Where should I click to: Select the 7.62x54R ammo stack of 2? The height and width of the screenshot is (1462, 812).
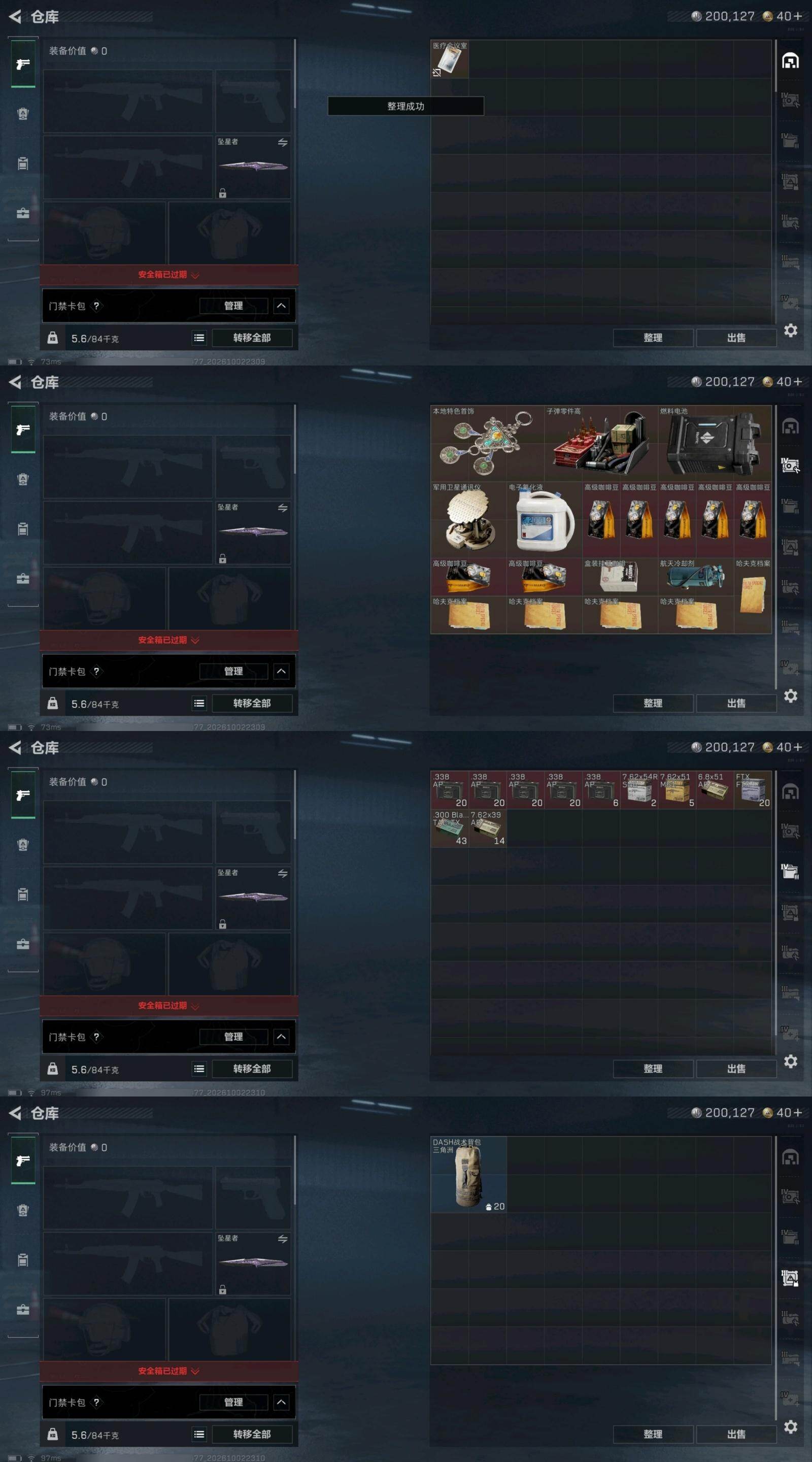coord(639,790)
